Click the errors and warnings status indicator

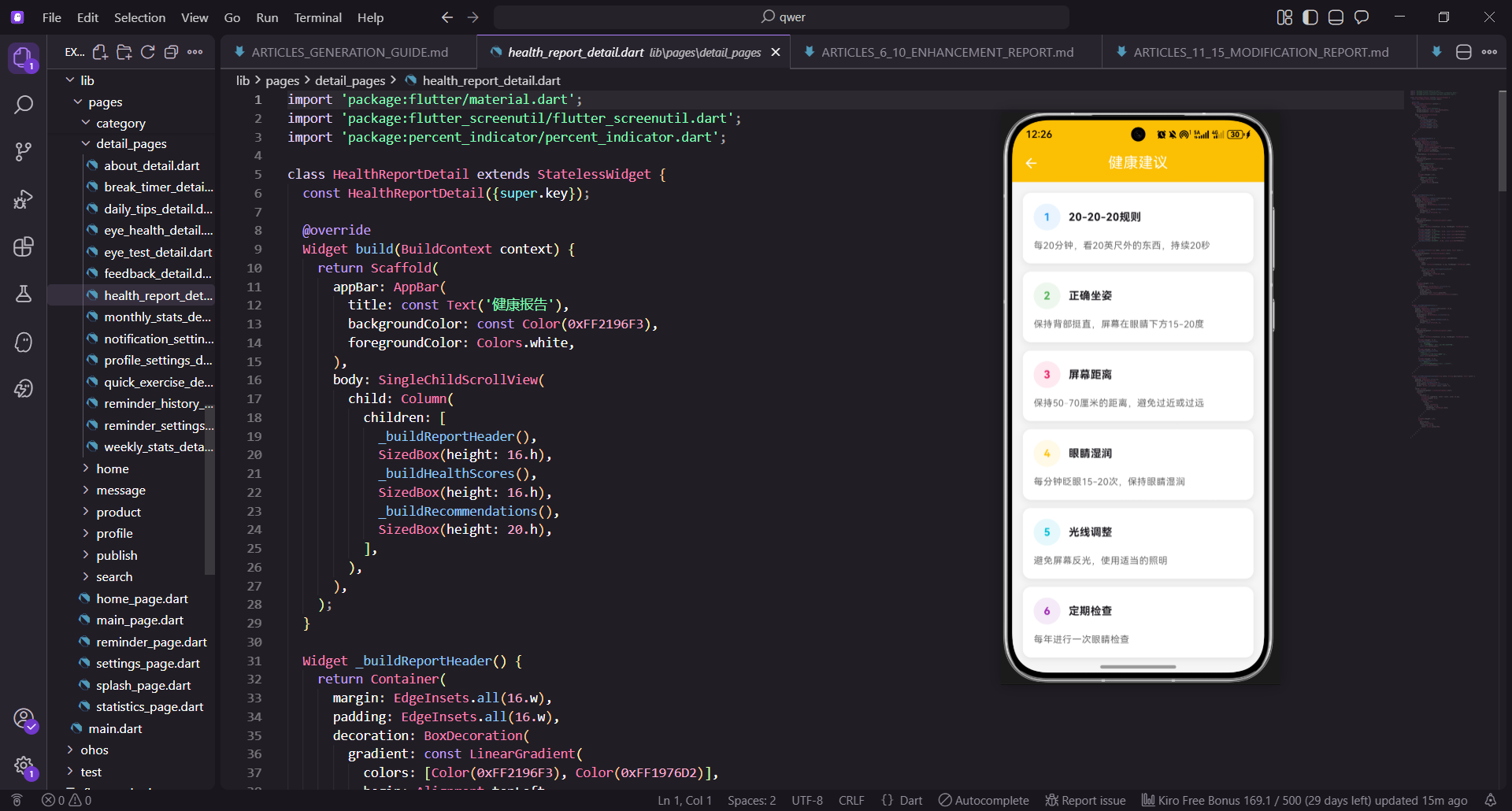[x=67, y=800]
